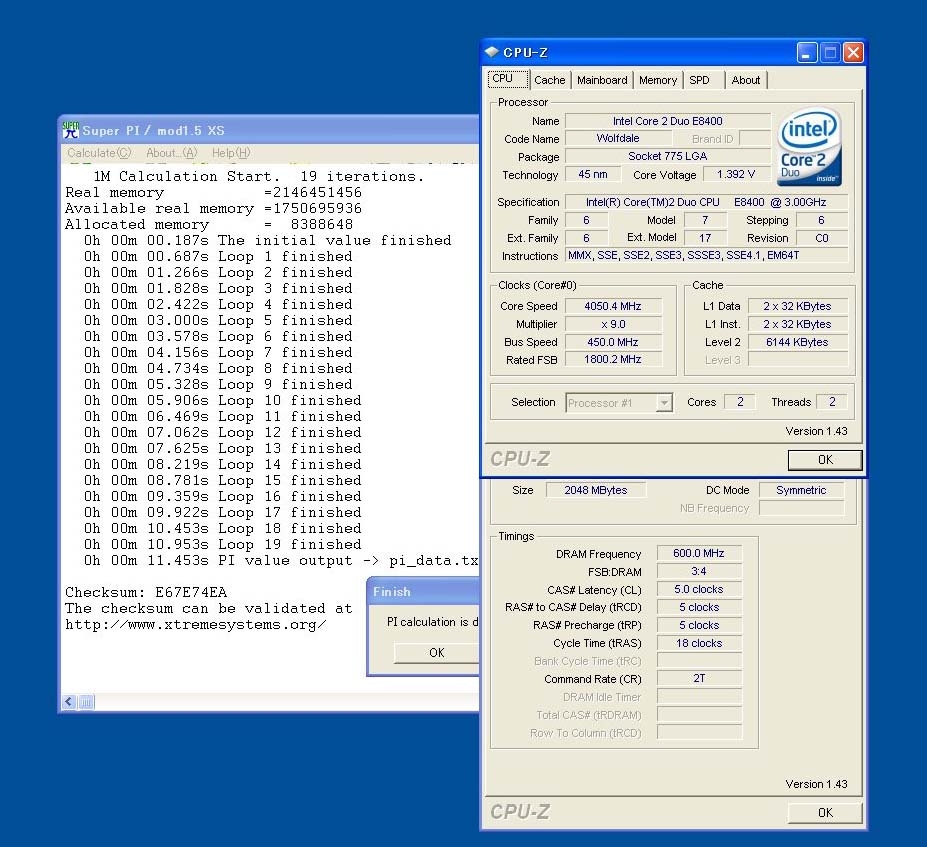
Task: Click the Size 2048 MBytes value
Action: coord(596,490)
